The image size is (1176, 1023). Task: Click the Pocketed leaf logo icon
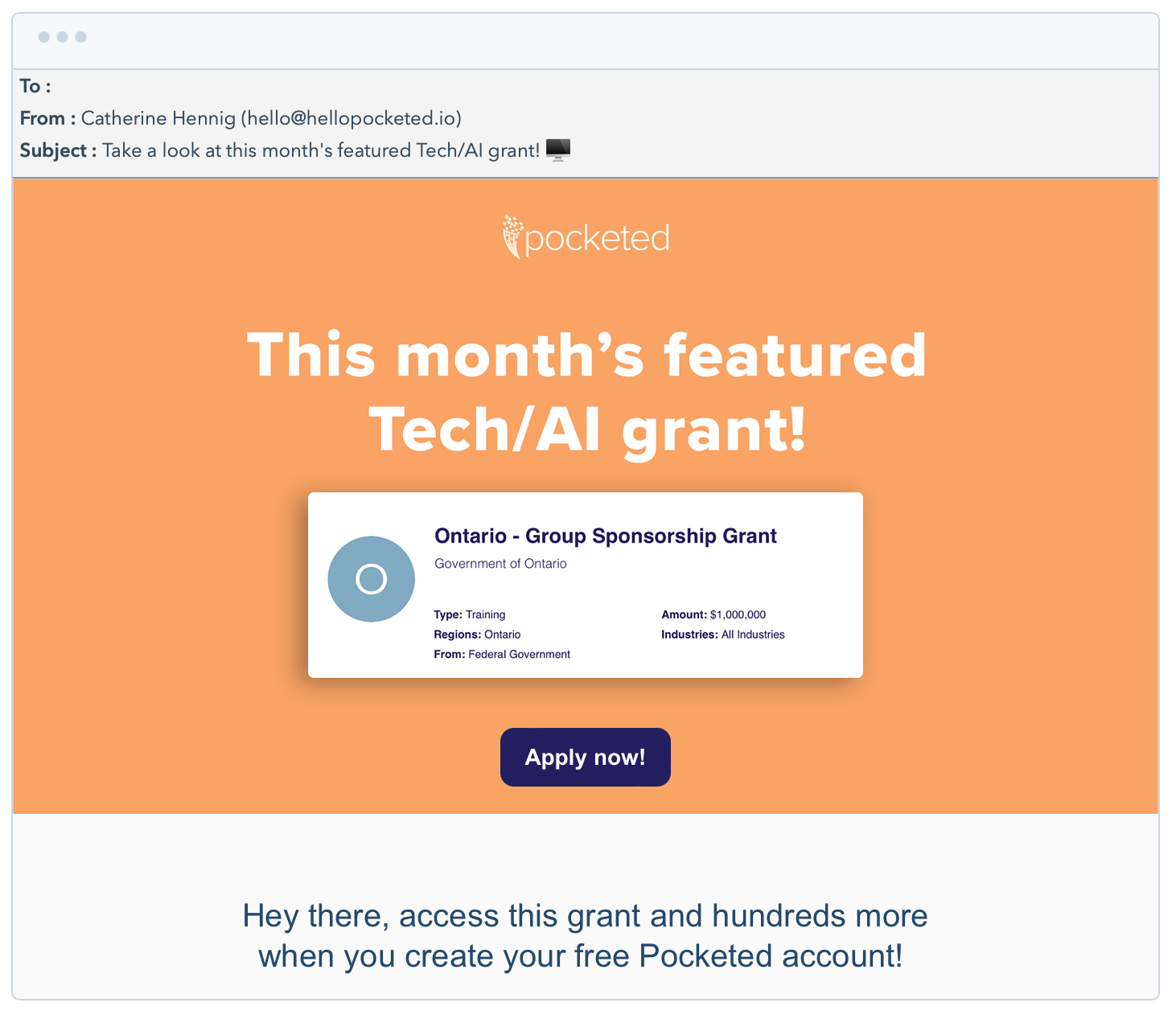tap(512, 236)
